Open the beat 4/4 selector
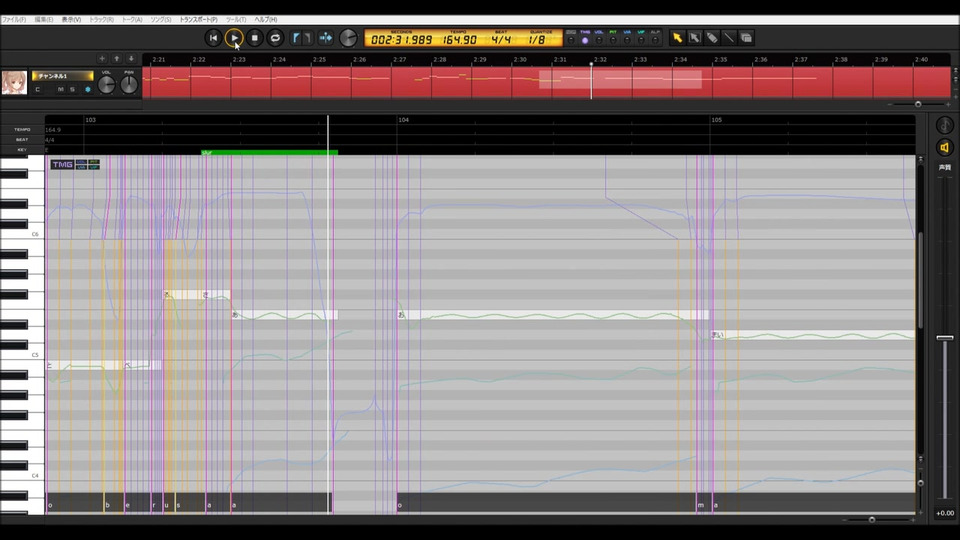The image size is (960, 540). [x=501, y=39]
